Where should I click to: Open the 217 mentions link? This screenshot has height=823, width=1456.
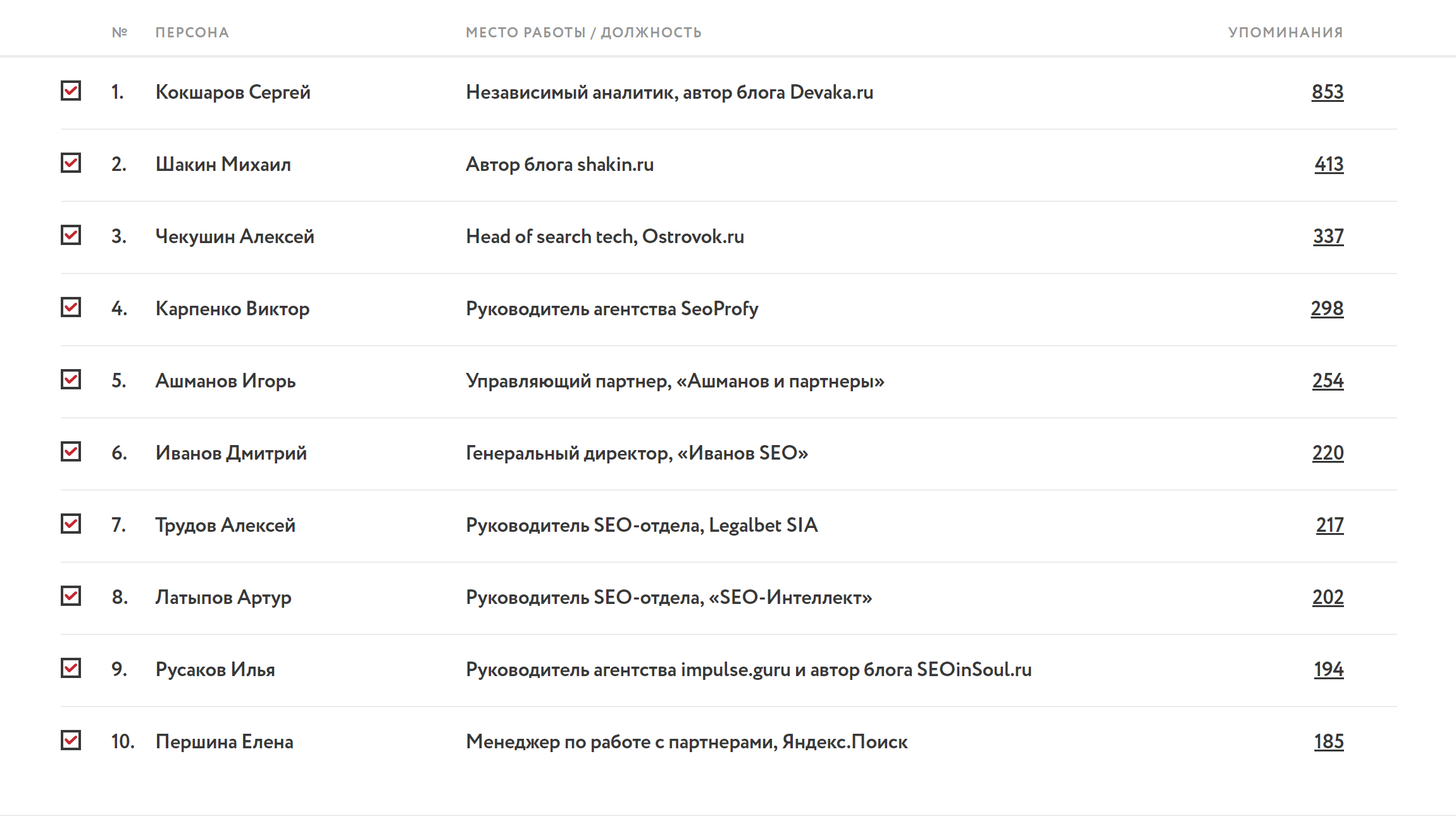[1329, 525]
